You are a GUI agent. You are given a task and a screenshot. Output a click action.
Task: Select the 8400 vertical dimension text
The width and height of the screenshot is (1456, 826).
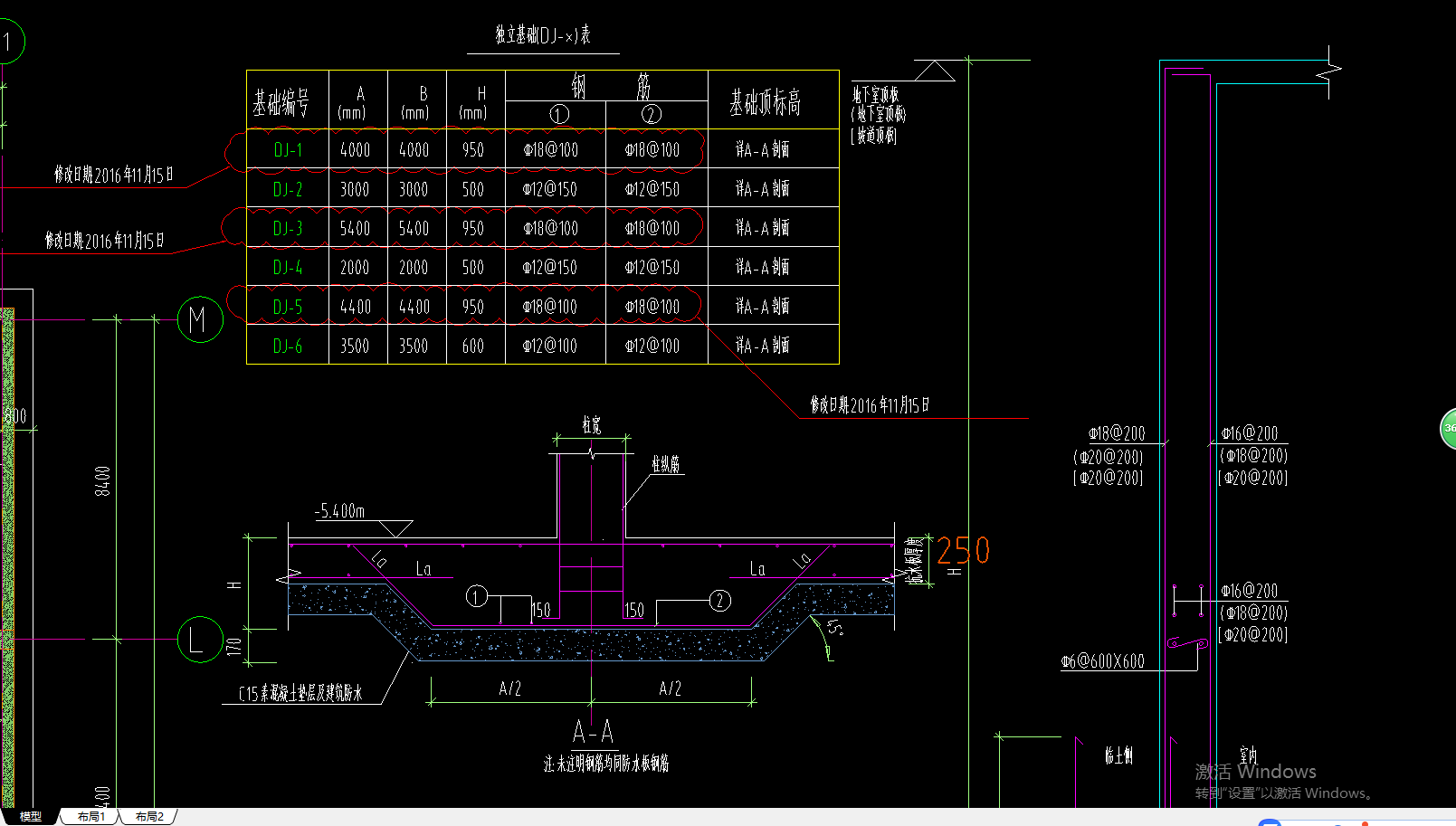pos(102,480)
